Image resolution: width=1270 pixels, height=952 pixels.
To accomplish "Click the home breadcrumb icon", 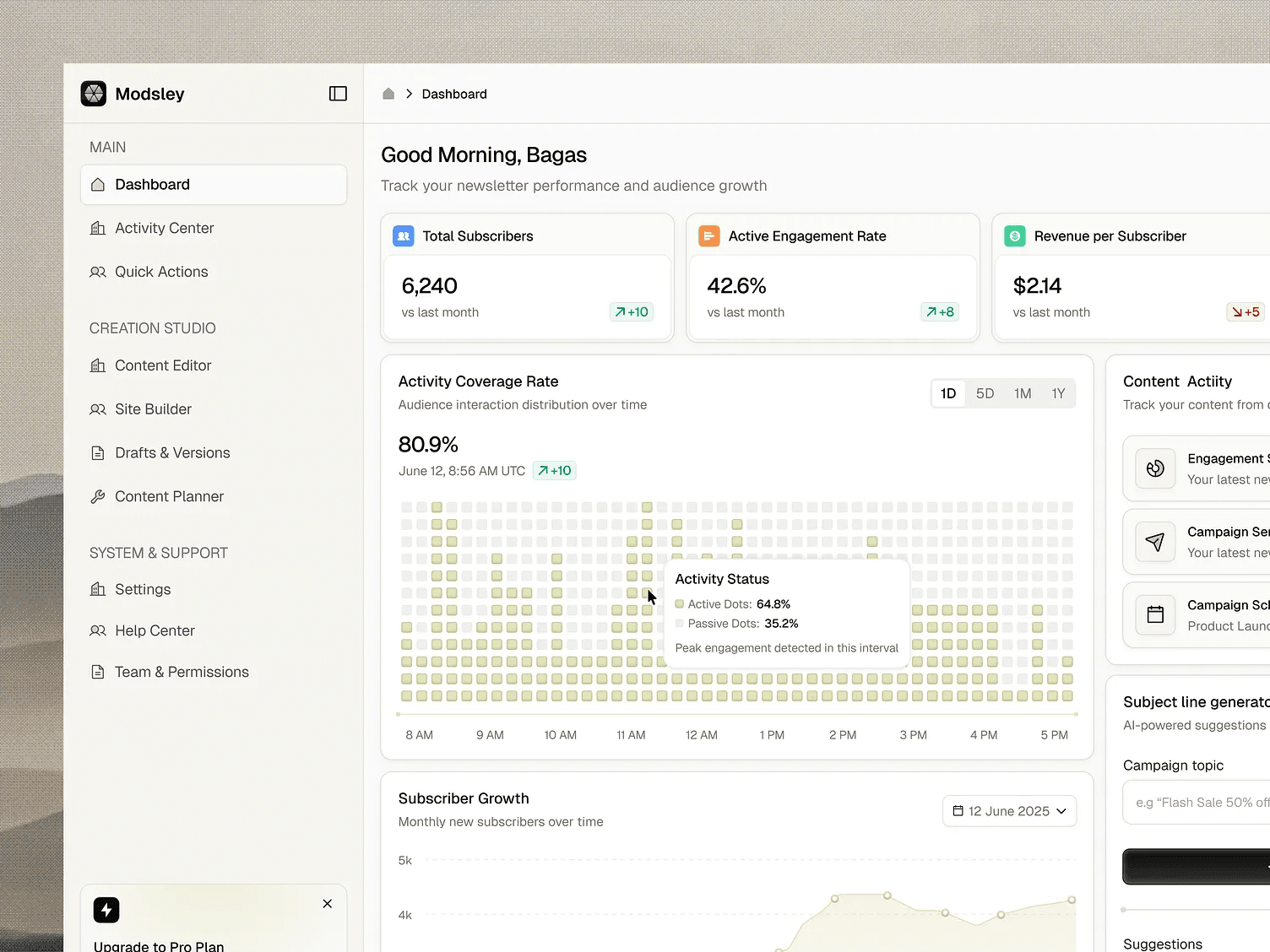I will [x=388, y=94].
